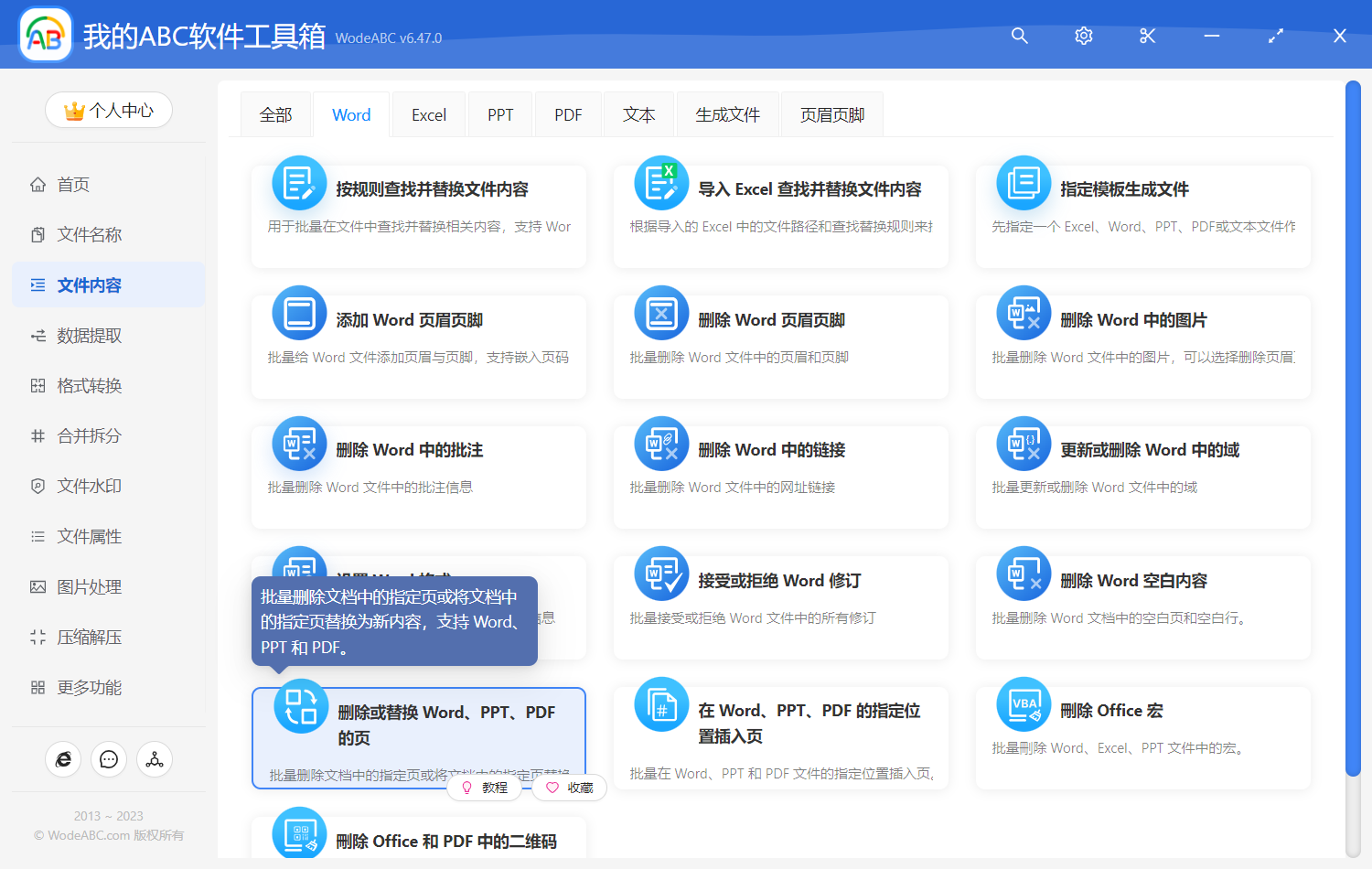Open the 个人中心 button

tap(109, 110)
